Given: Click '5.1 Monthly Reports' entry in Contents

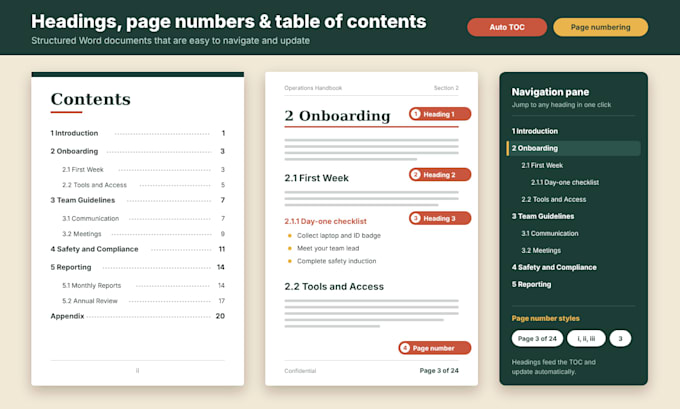Looking at the screenshot, I should [143, 285].
